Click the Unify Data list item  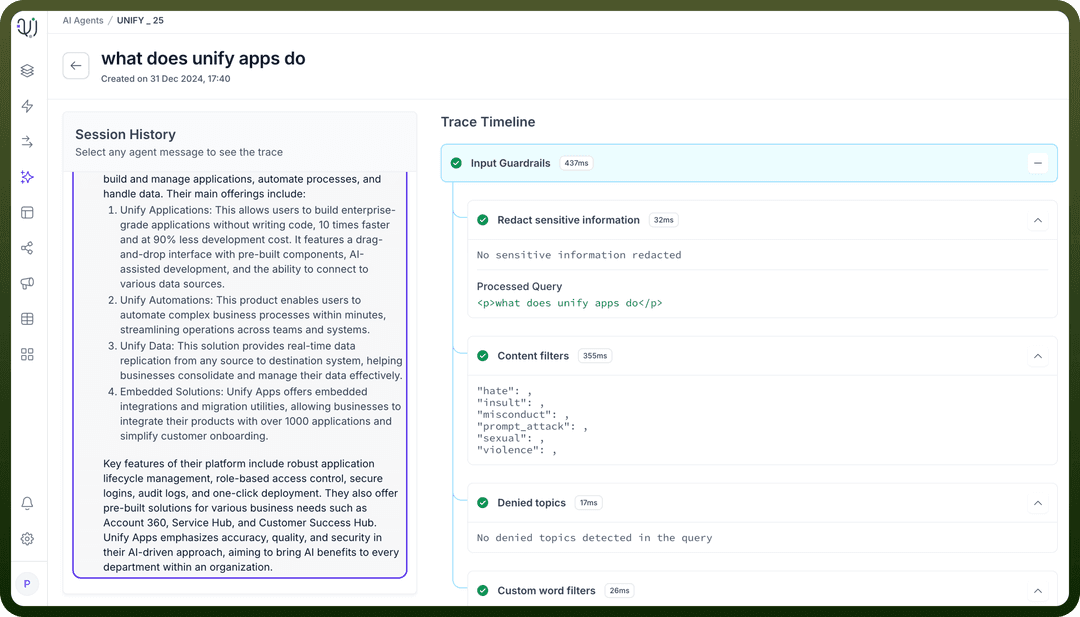click(x=256, y=361)
